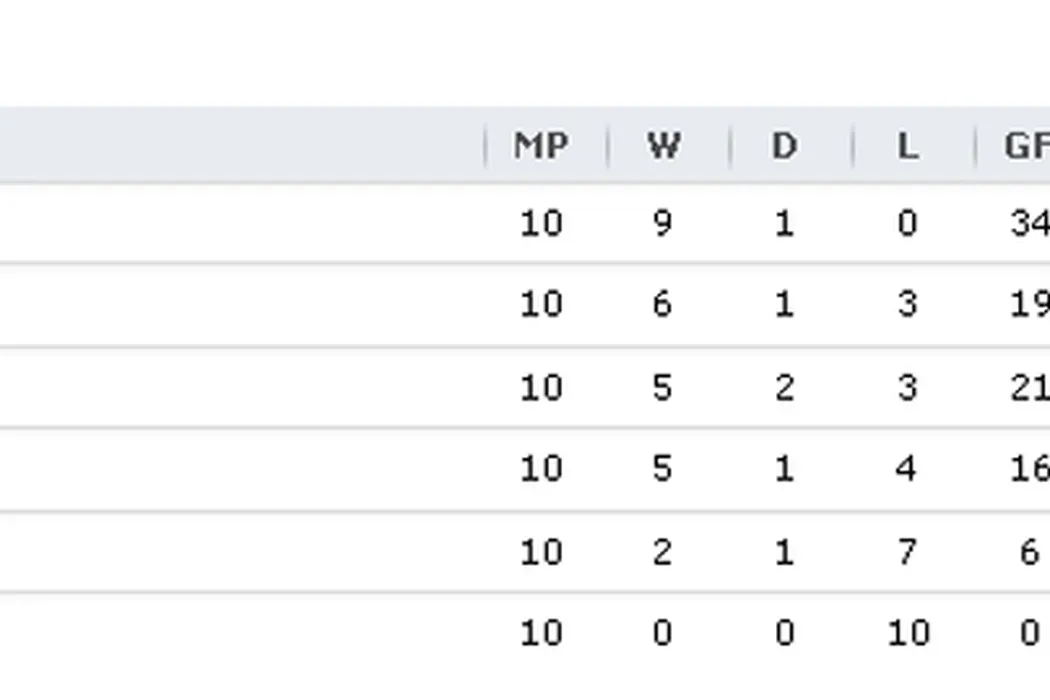The width and height of the screenshot is (1050, 700).
Task: Select the 4 losses cell in fourth row
Action: (906, 468)
